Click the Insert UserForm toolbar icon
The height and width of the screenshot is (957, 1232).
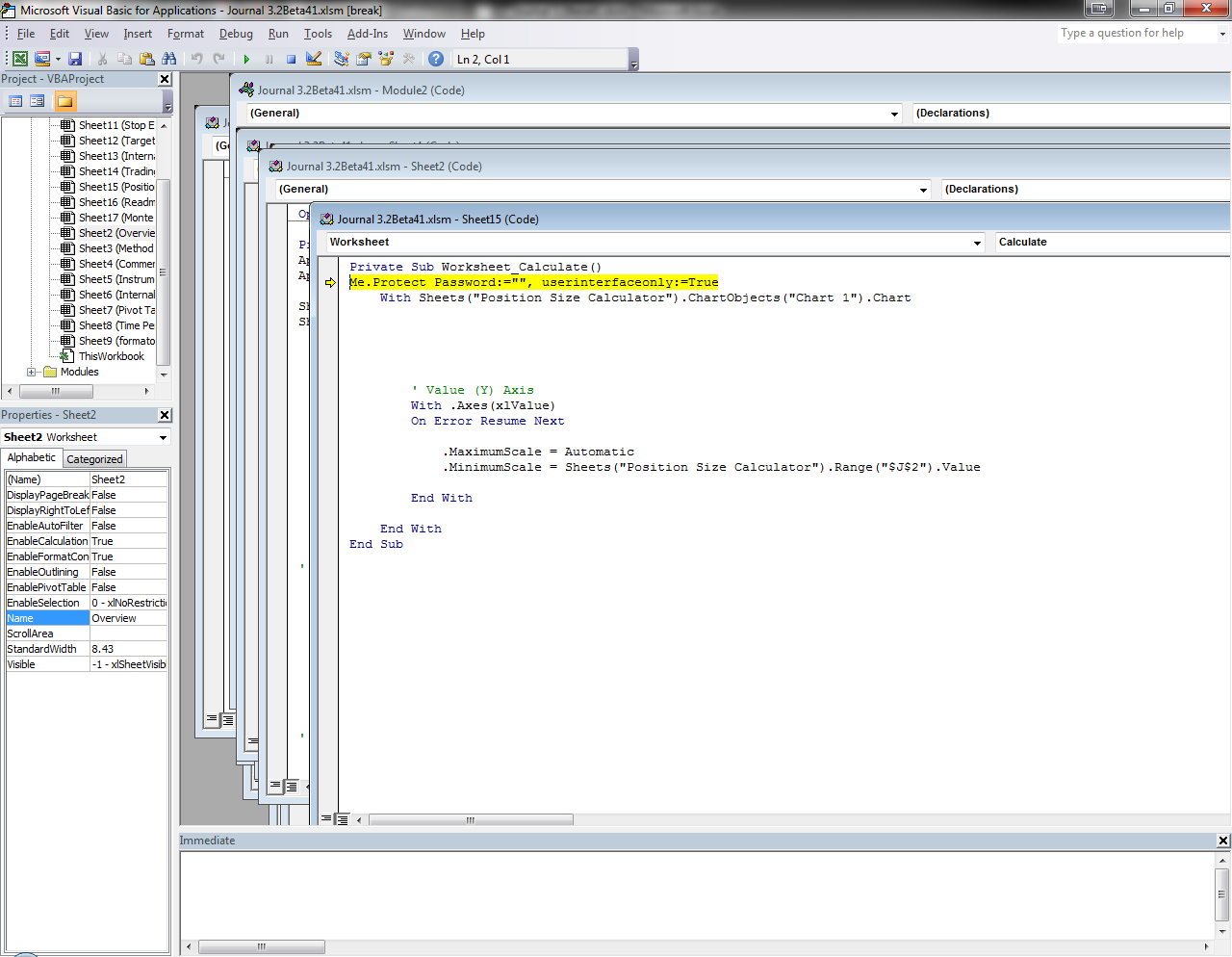41,59
